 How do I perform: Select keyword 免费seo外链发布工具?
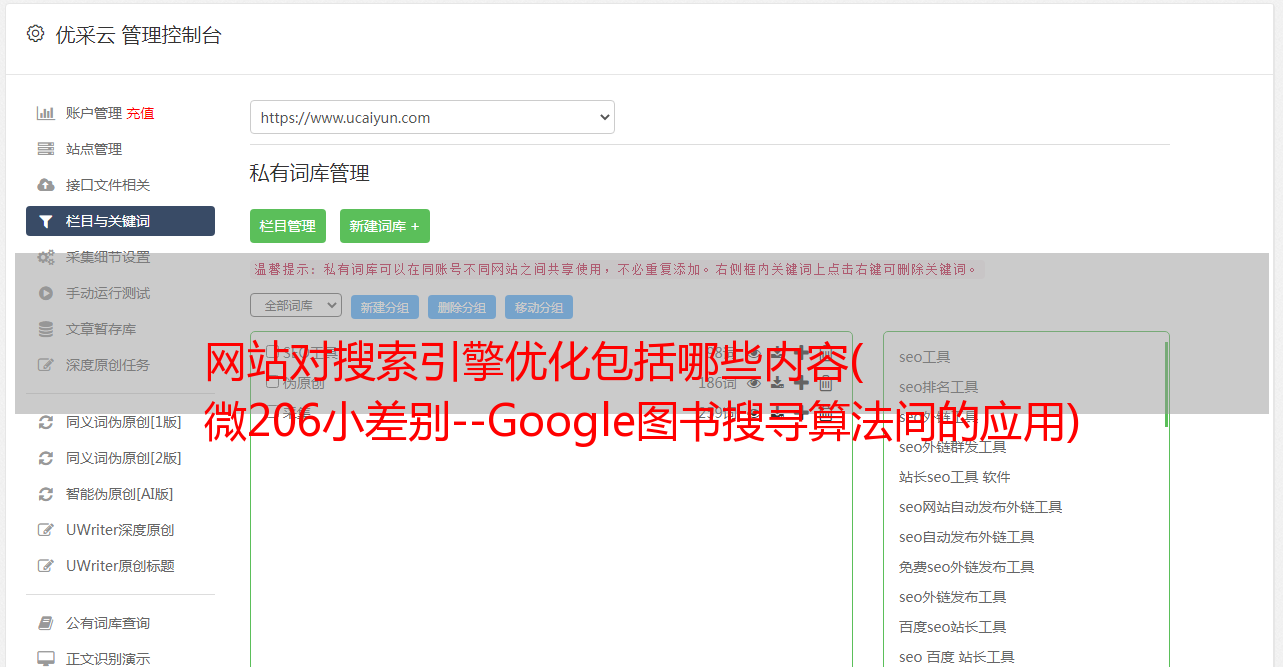pos(966,567)
